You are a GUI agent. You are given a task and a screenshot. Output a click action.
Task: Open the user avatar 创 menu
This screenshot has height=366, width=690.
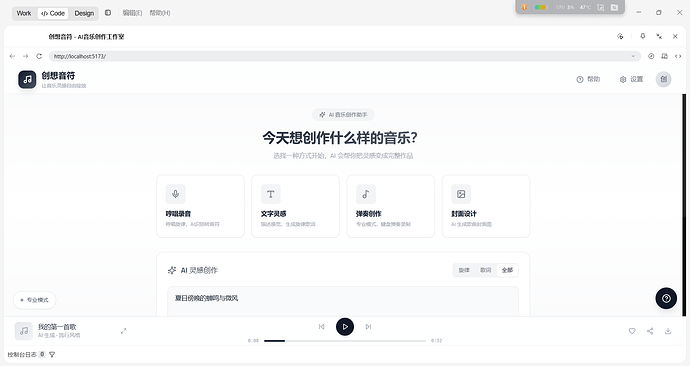tap(664, 79)
